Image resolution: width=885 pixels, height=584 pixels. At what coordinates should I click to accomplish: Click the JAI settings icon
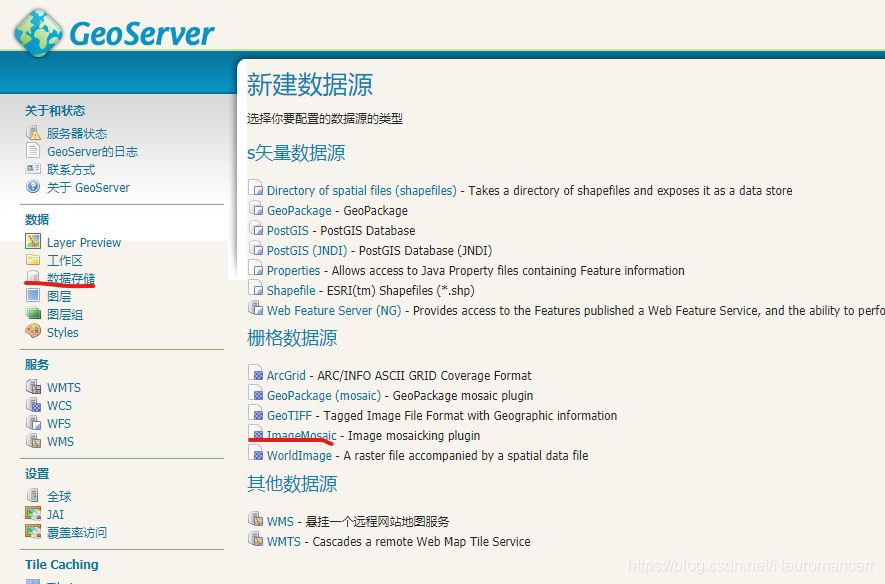click(x=33, y=513)
